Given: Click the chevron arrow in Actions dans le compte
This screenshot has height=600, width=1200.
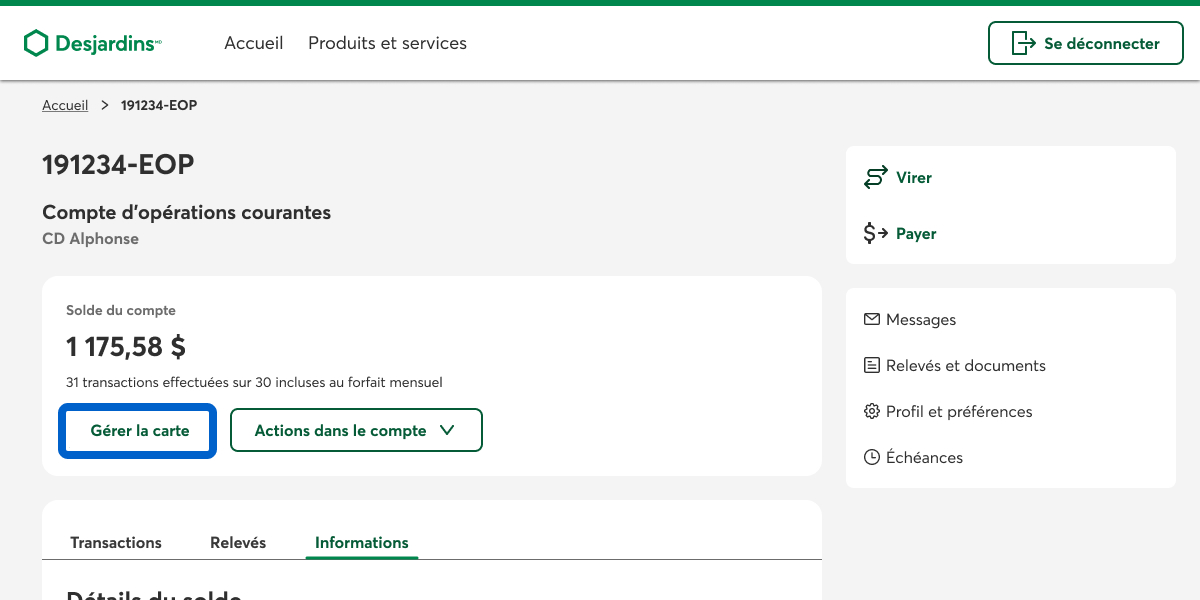Looking at the screenshot, I should 447,430.
